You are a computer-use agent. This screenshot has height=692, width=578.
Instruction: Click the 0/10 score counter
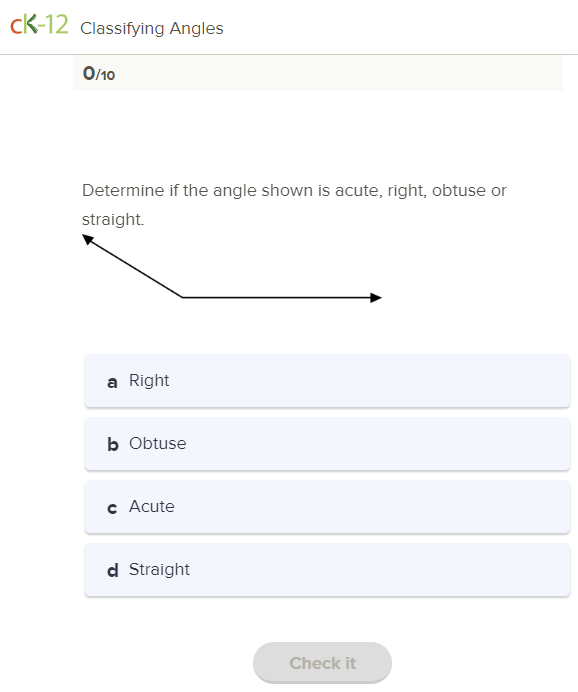pyautogui.click(x=99, y=74)
